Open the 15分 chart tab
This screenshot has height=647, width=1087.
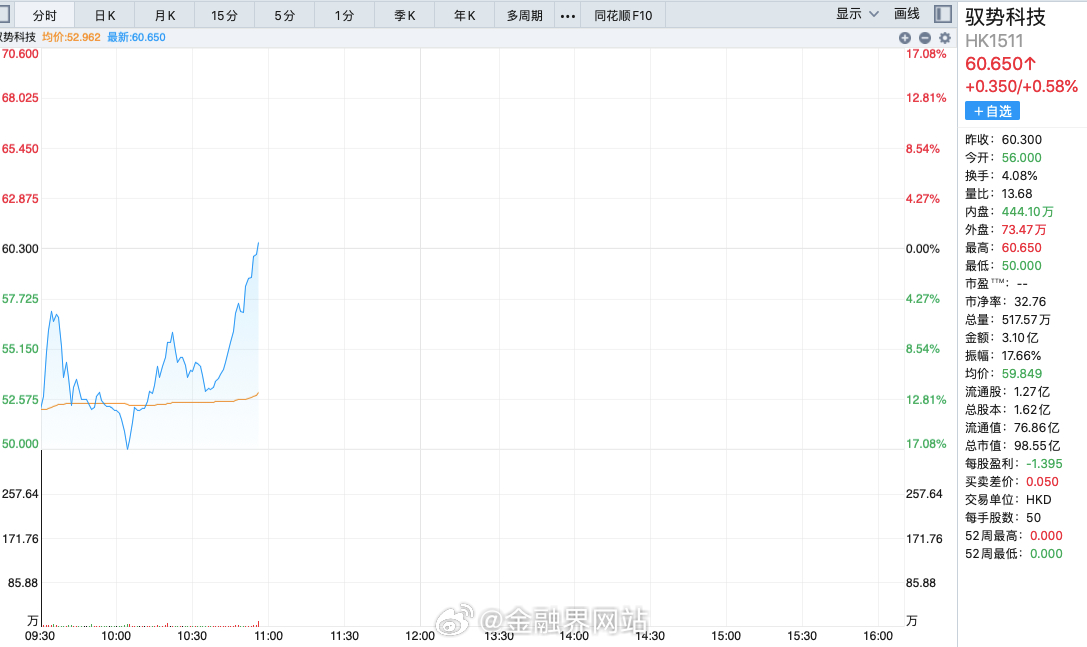(224, 15)
